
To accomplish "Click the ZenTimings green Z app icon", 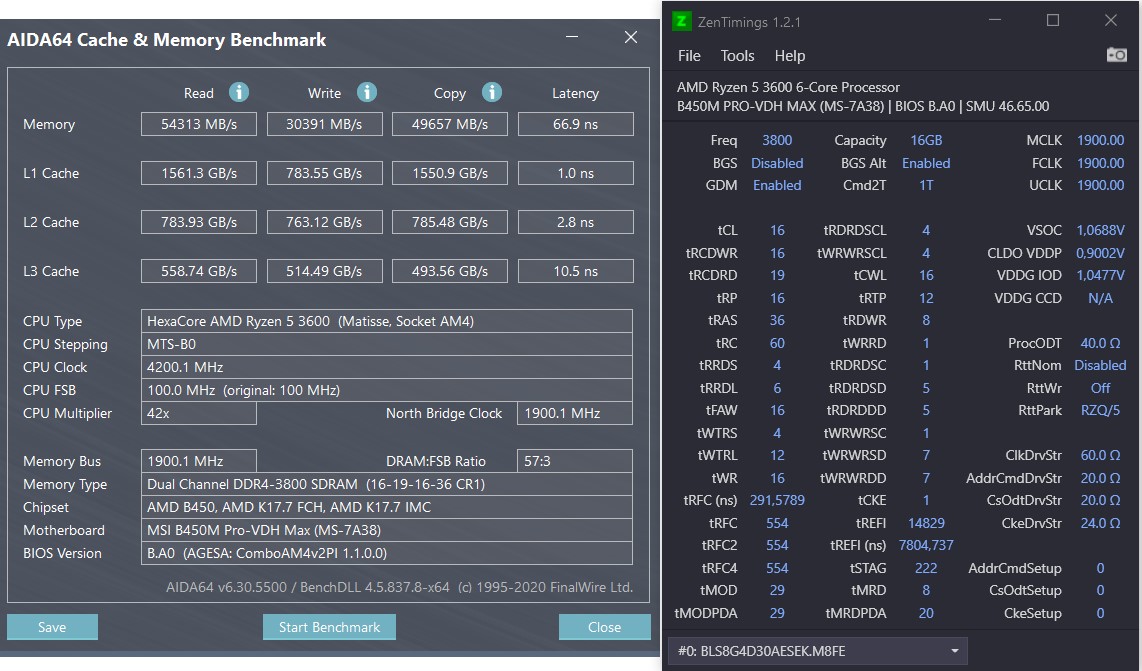I will pos(681,21).
